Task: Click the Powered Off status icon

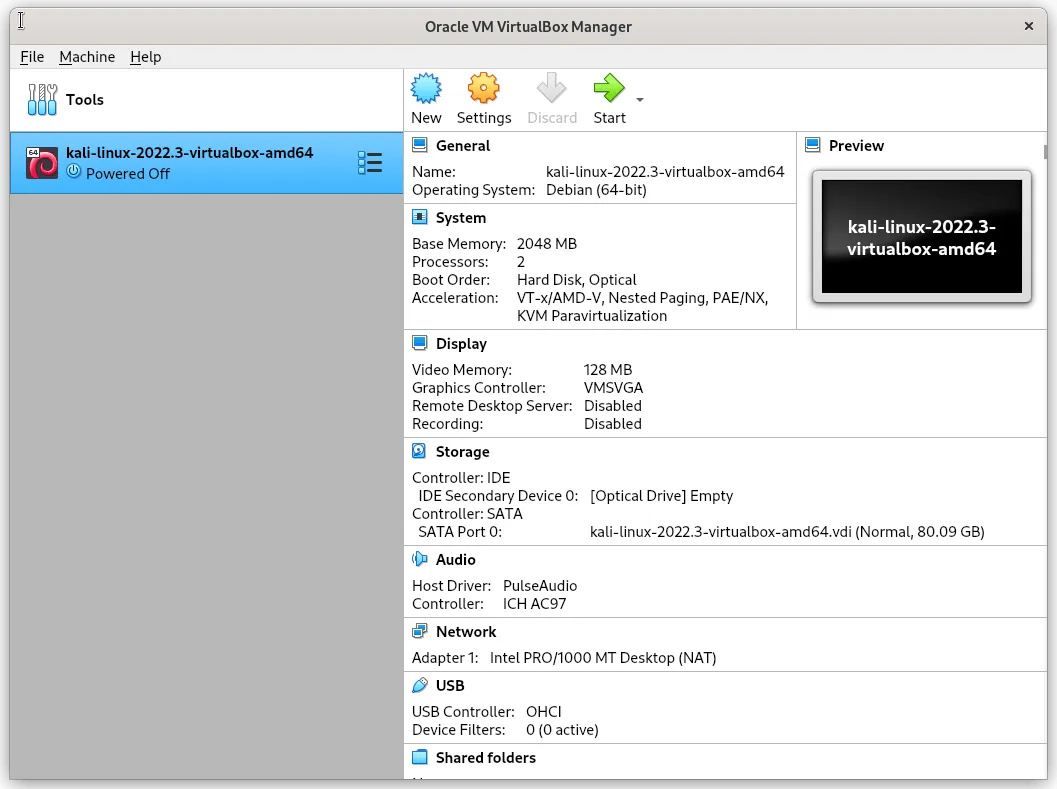Action: tap(73, 171)
